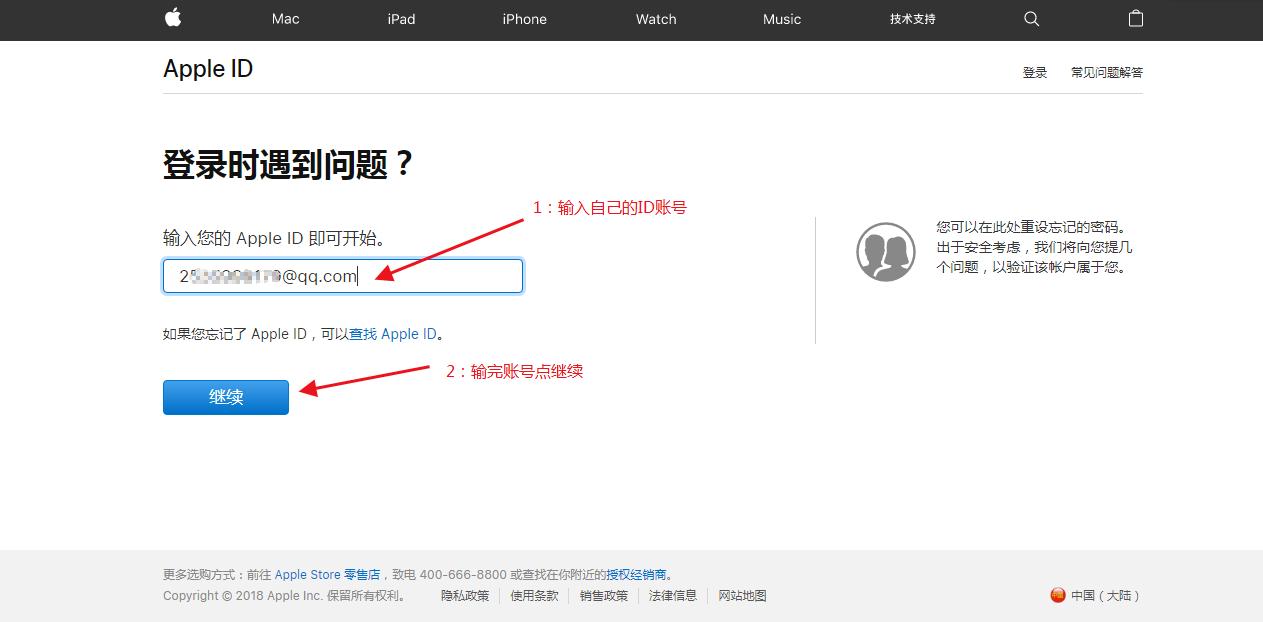The image size is (1263, 622).
Task: Open the 授权经销商 link
Action: pos(636,575)
